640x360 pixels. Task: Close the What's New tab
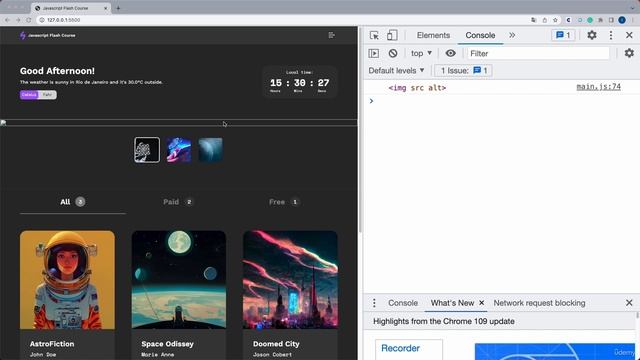[482, 303]
